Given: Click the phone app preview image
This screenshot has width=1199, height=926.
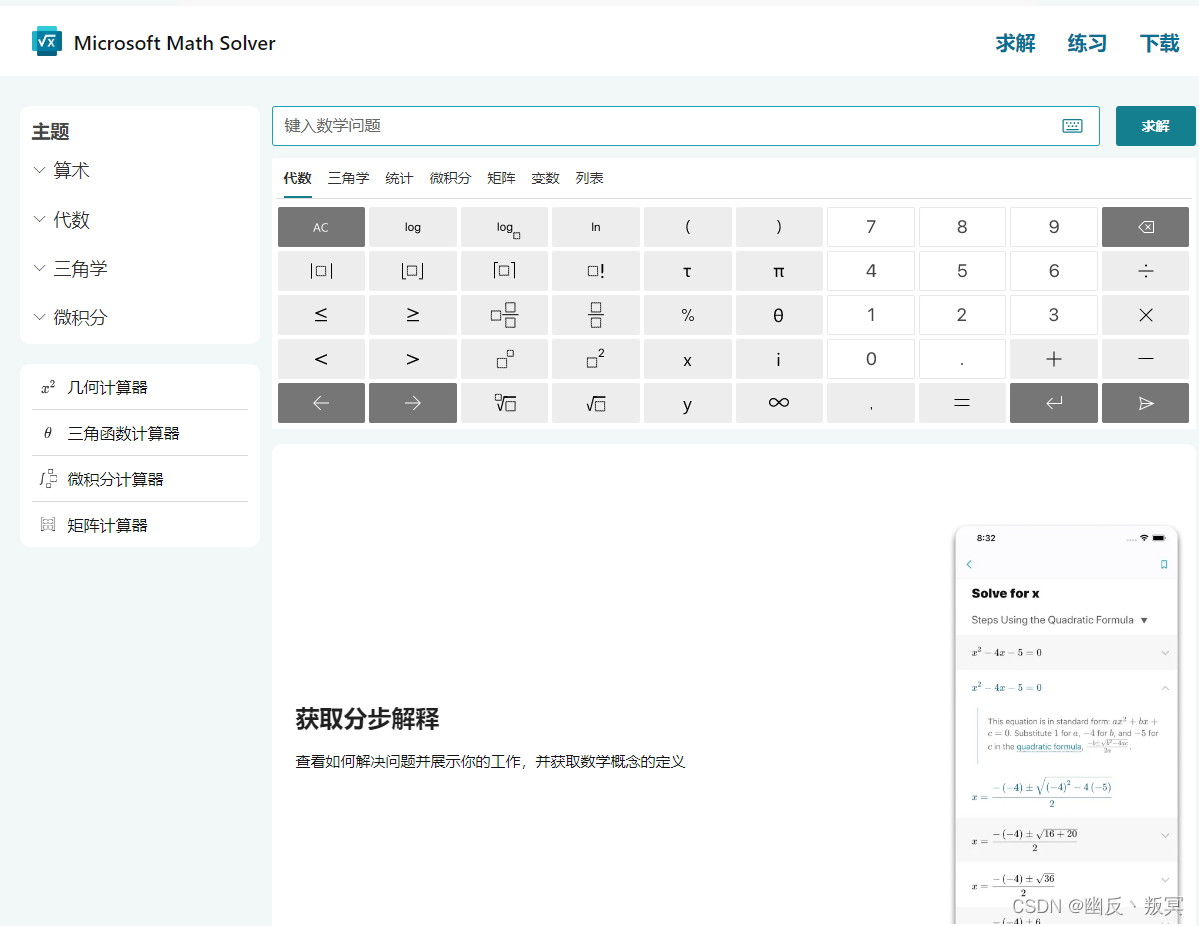Looking at the screenshot, I should [x=1066, y=725].
